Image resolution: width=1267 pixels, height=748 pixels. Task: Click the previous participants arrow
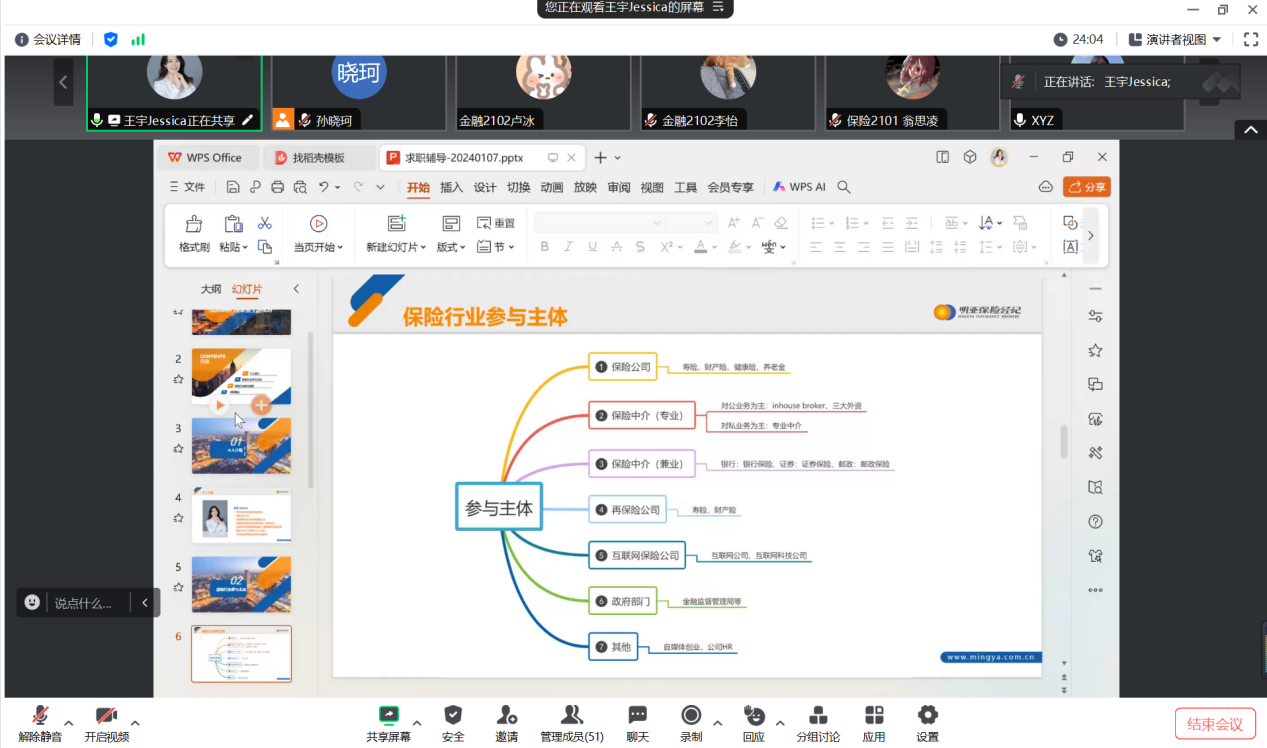pyautogui.click(x=64, y=83)
